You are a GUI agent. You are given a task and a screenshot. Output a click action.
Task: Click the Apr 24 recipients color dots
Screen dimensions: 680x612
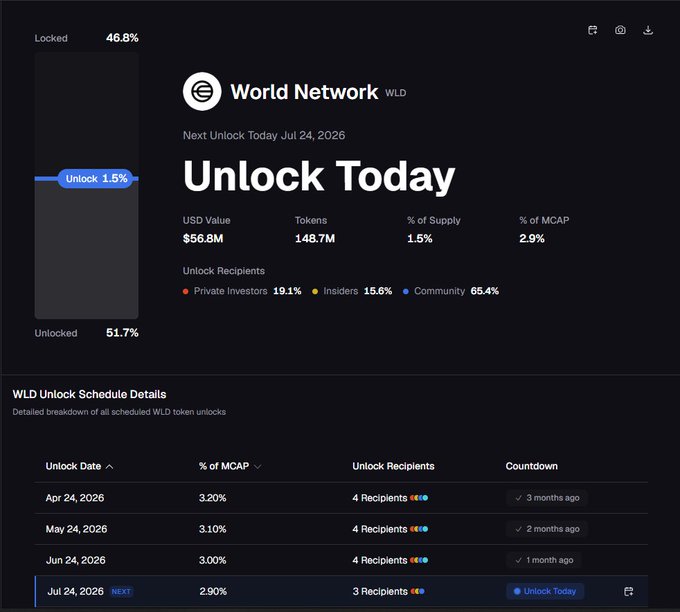click(419, 498)
